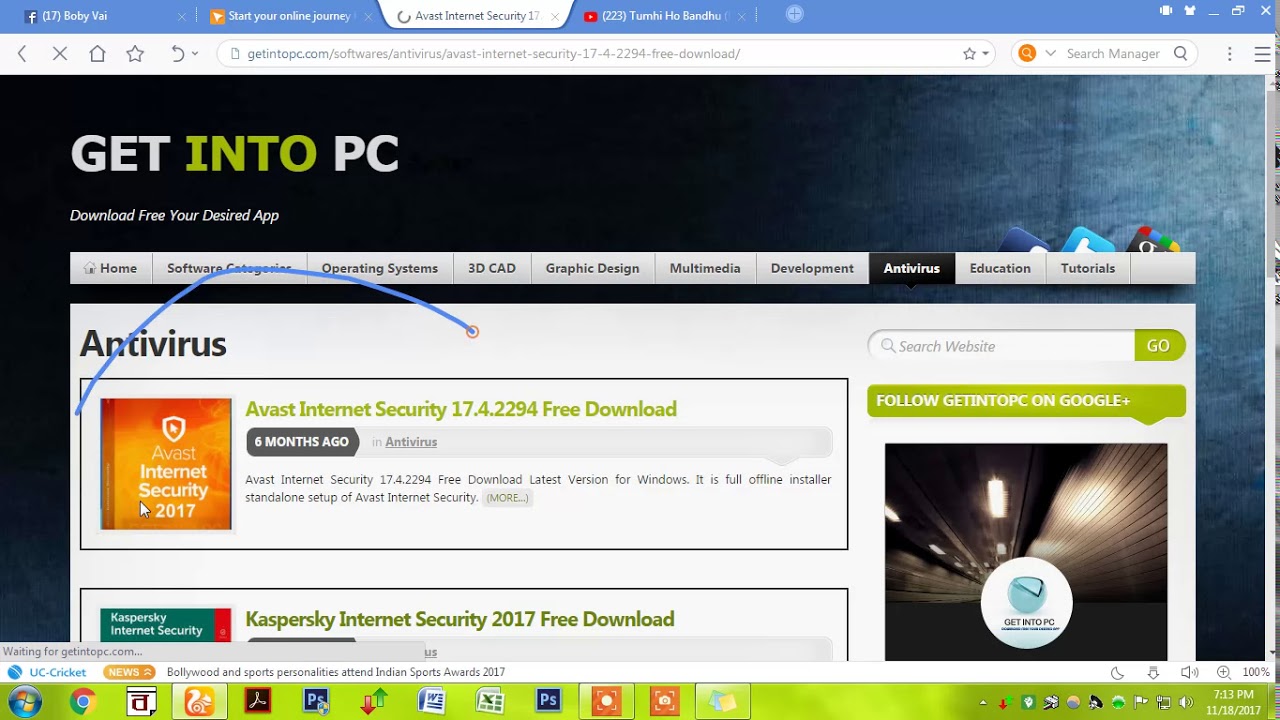Open the Multimedia category
The height and width of the screenshot is (720, 1280).
point(705,268)
